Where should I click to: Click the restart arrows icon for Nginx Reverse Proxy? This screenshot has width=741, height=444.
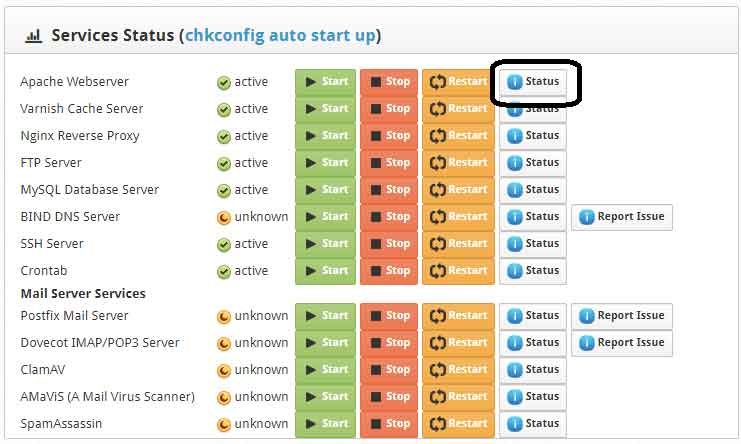(x=437, y=136)
